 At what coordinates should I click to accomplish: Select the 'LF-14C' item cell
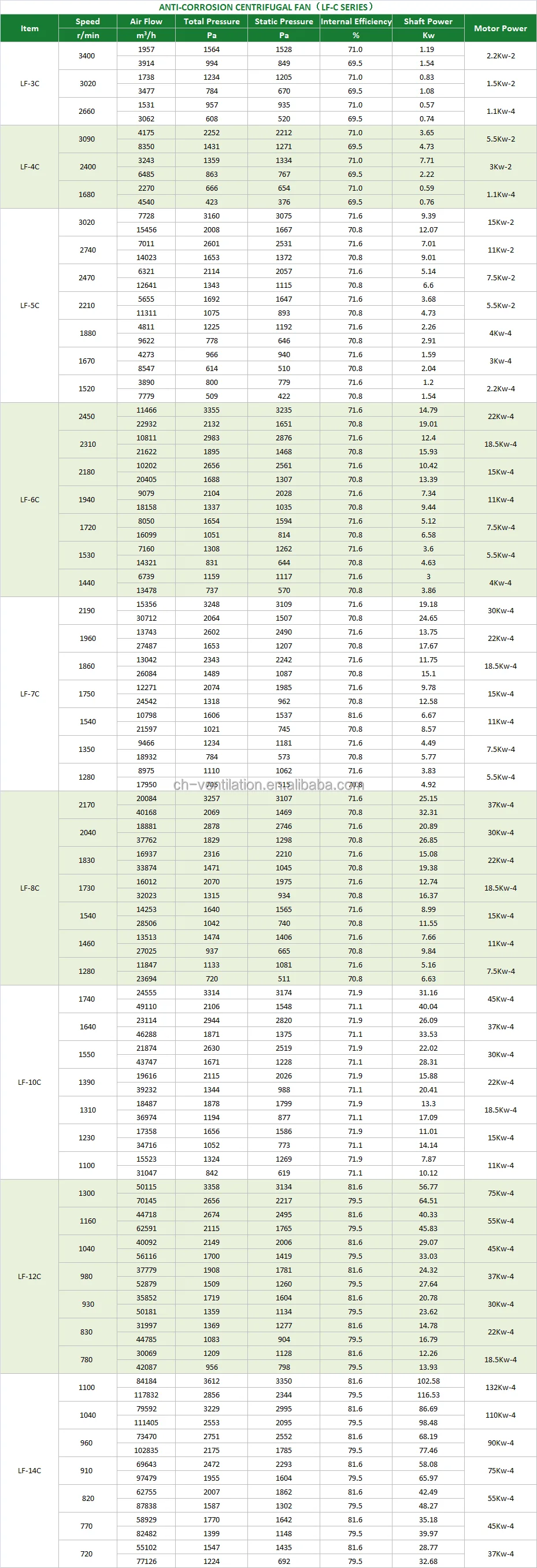29,1470
